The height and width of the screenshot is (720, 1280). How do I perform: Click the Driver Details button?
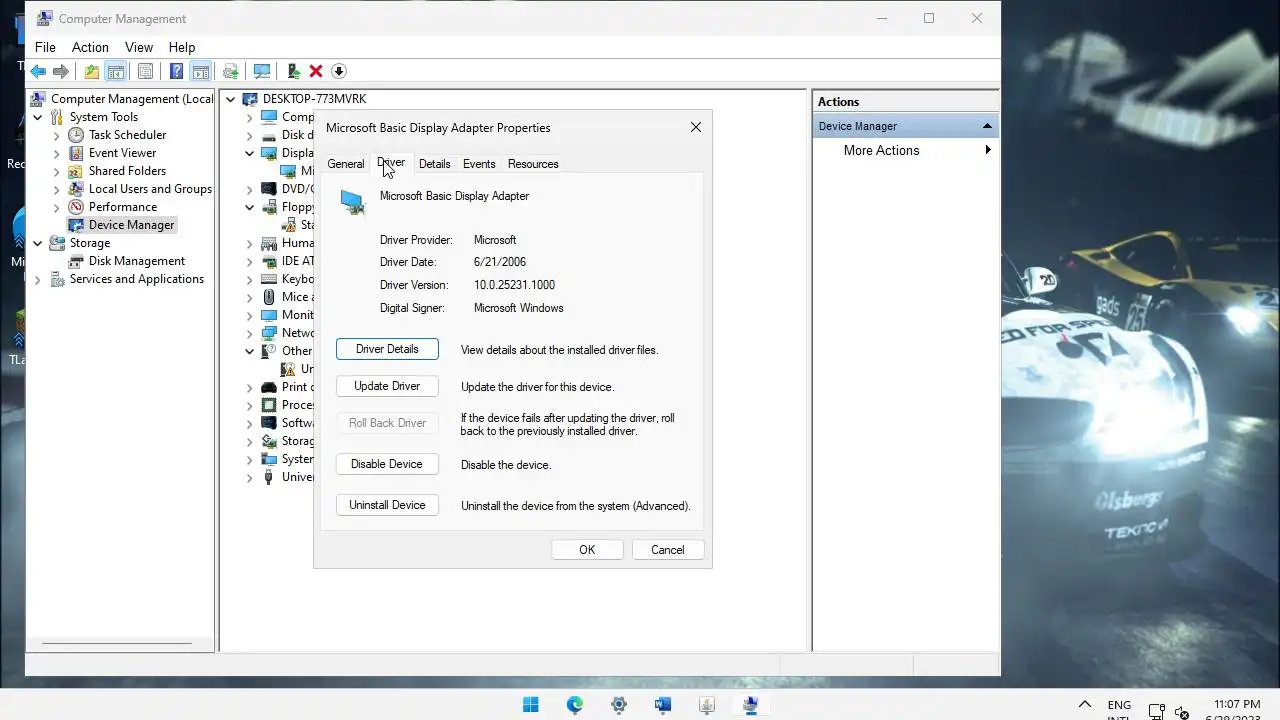pos(387,349)
